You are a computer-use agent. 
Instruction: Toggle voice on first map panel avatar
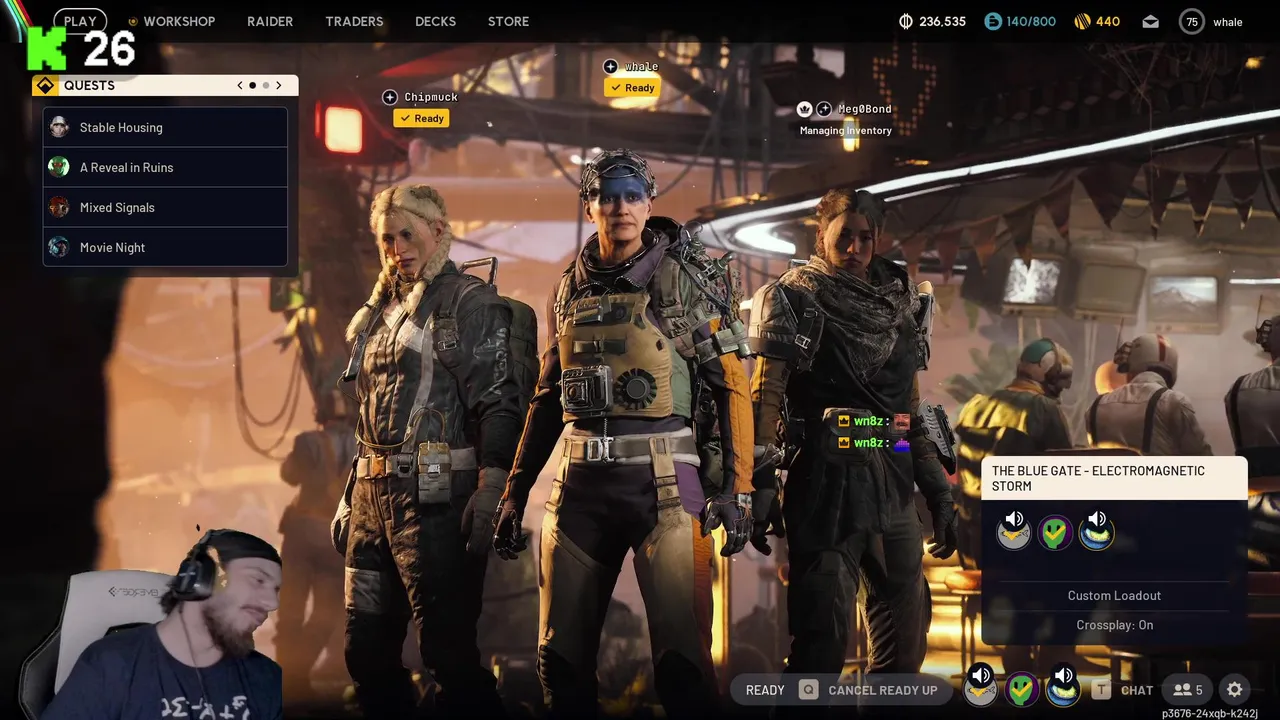click(1014, 519)
